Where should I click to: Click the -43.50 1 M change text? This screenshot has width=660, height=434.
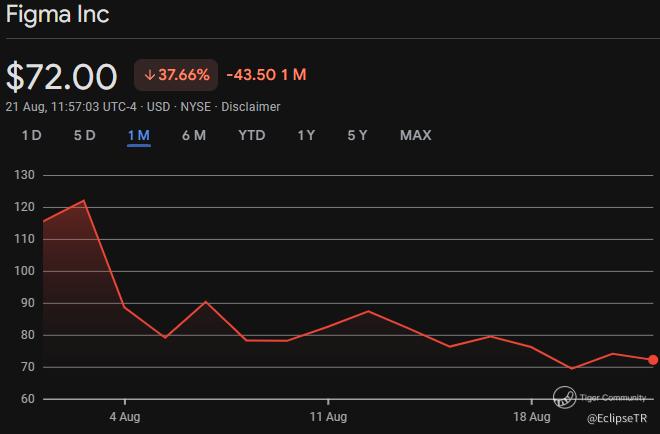[266, 75]
